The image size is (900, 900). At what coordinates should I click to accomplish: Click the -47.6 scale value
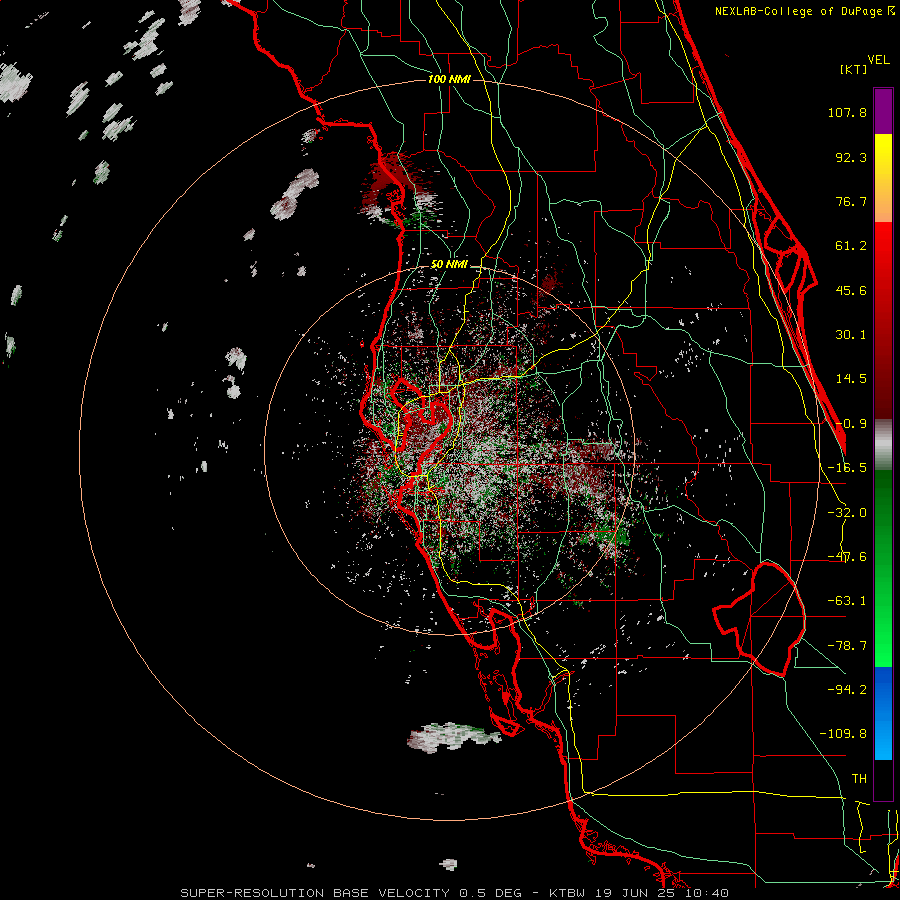coord(847,557)
